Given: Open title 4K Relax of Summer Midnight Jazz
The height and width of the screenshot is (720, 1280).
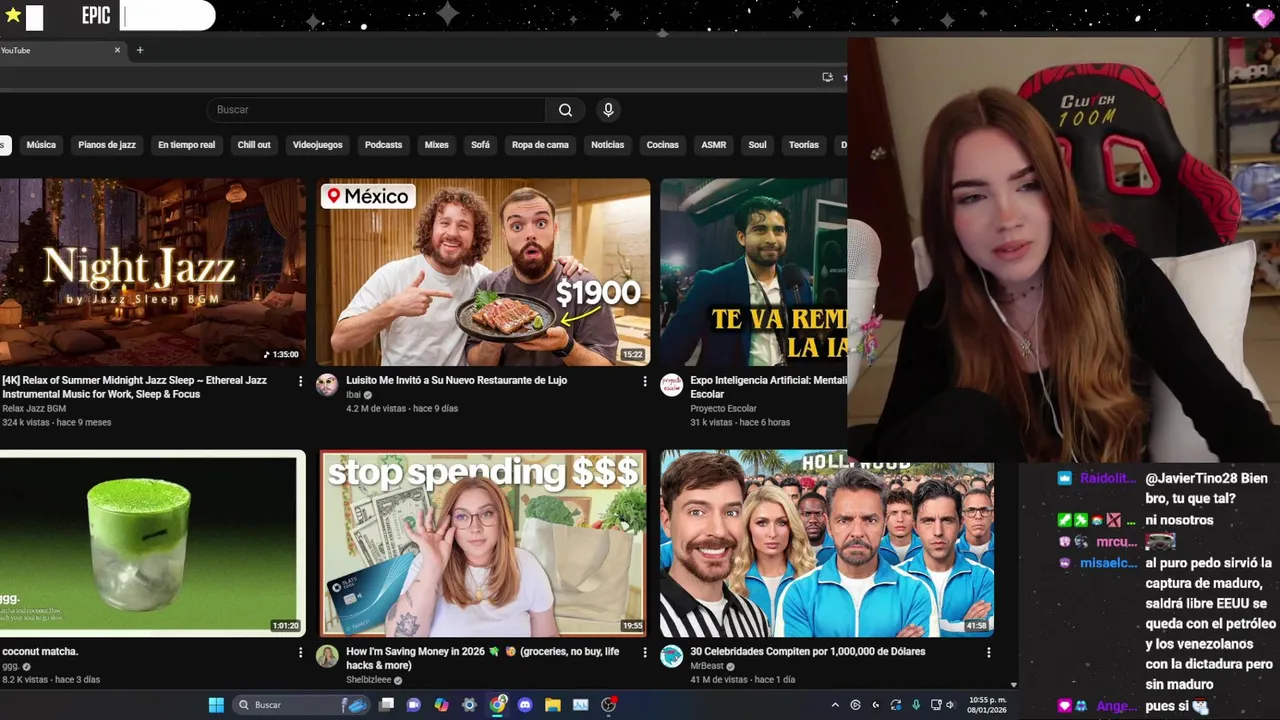Looking at the screenshot, I should click(x=135, y=388).
